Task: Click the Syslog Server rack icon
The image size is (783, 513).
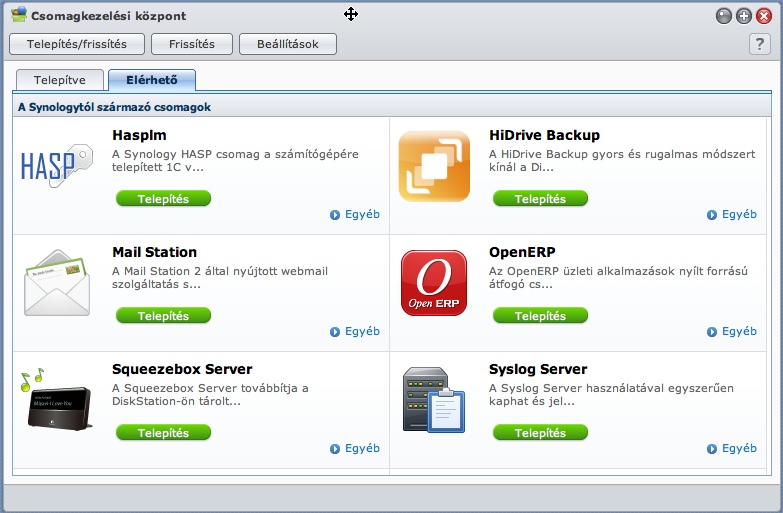Action: [x=434, y=400]
